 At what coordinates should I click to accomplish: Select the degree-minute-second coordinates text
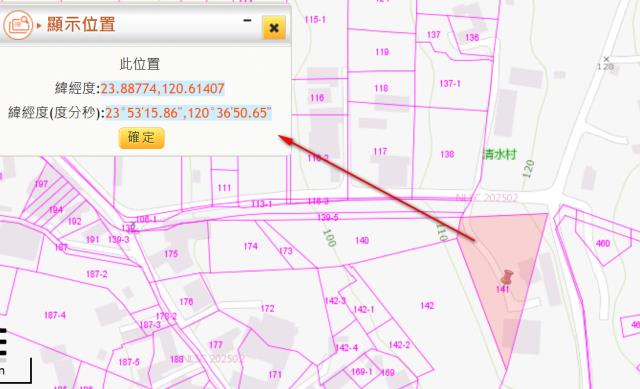(188, 113)
